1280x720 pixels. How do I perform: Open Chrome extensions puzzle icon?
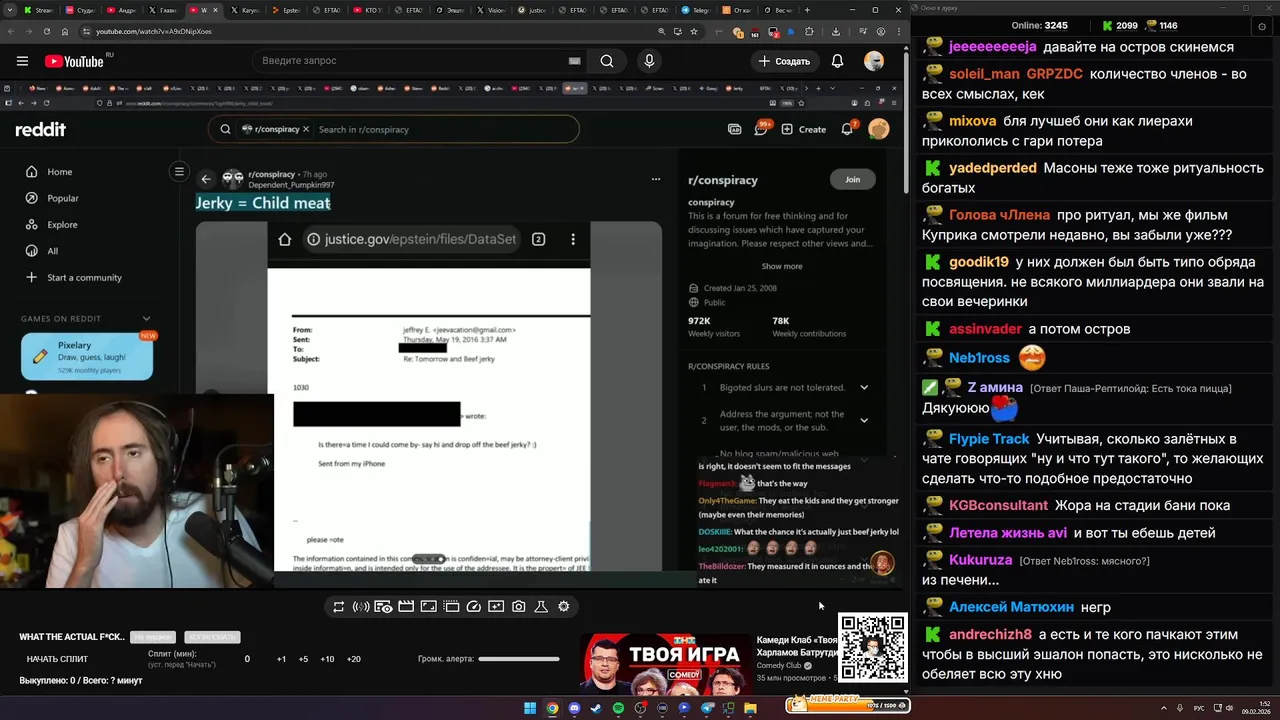[808, 31]
